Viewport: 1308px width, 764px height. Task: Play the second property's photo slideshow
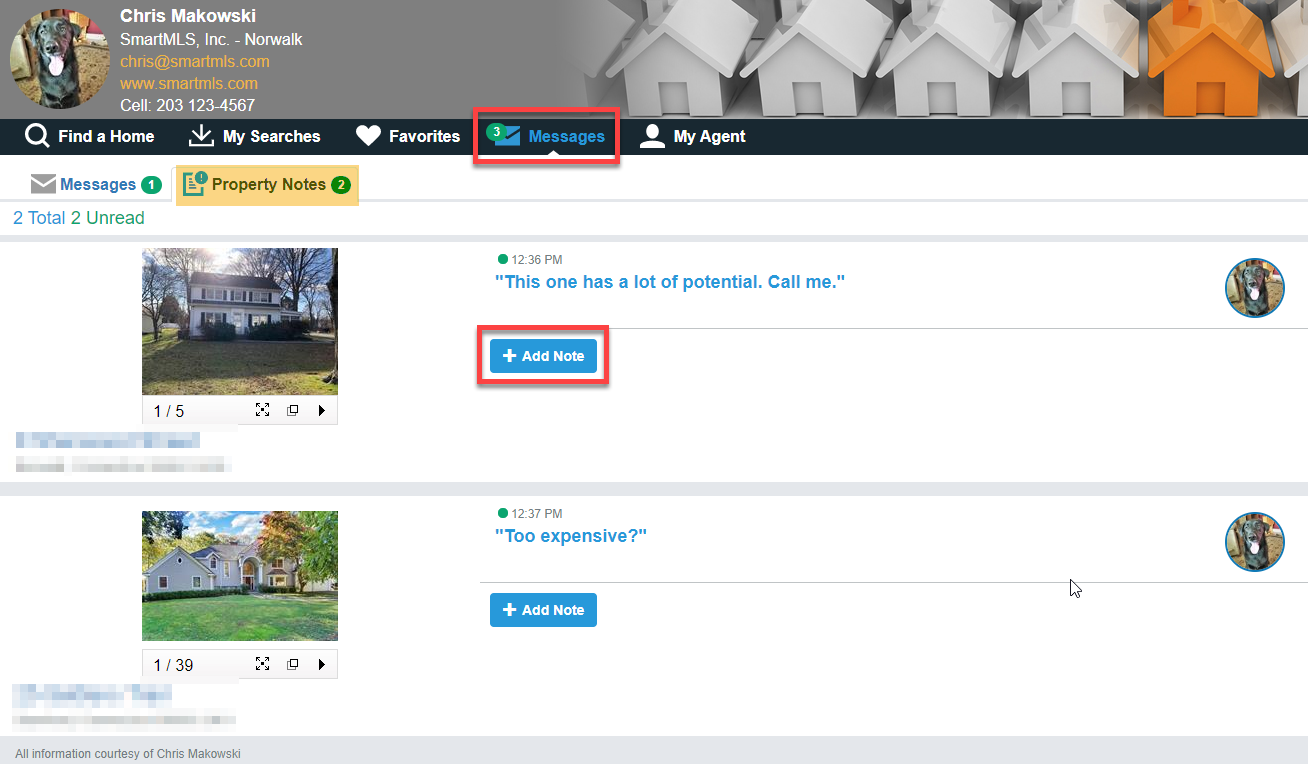tap(321, 664)
